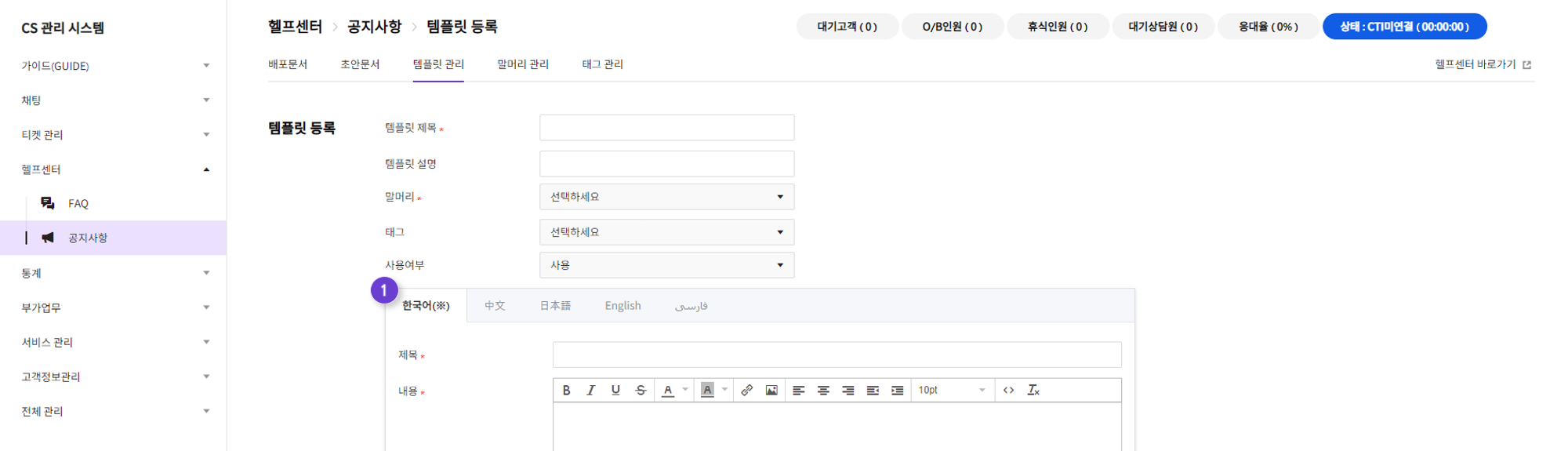
Task: Open the text color picker arrow
Action: click(x=685, y=390)
